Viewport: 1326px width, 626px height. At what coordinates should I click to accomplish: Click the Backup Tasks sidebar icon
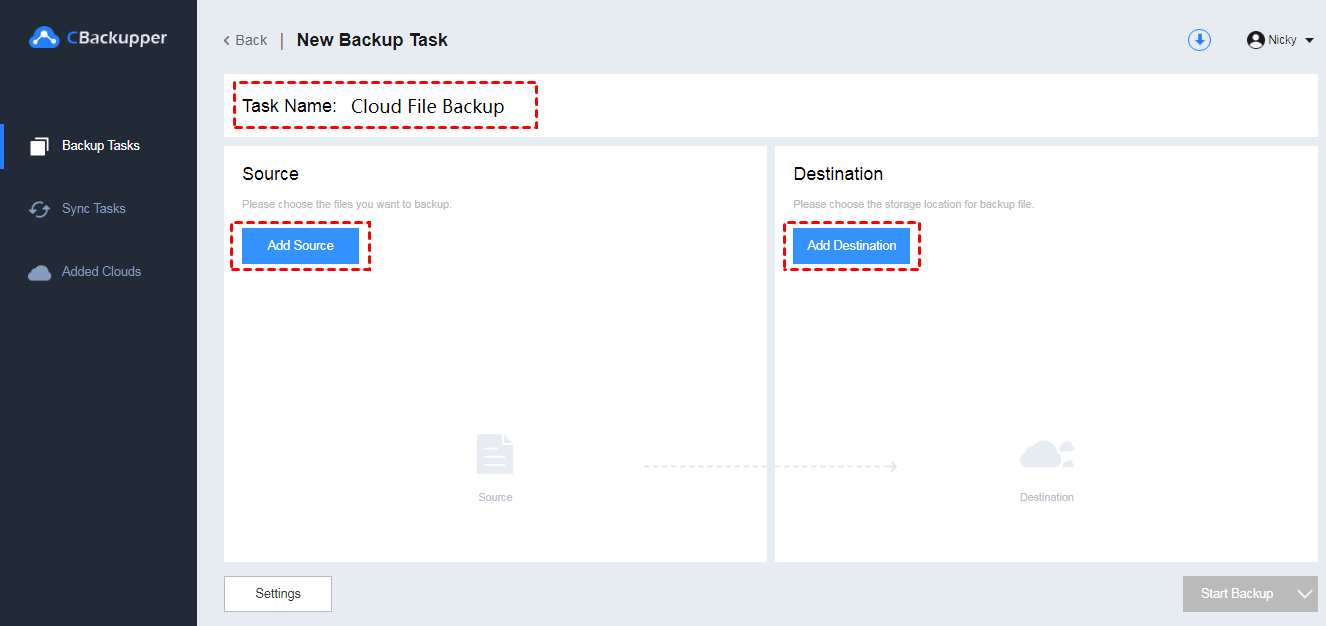[x=40, y=146]
